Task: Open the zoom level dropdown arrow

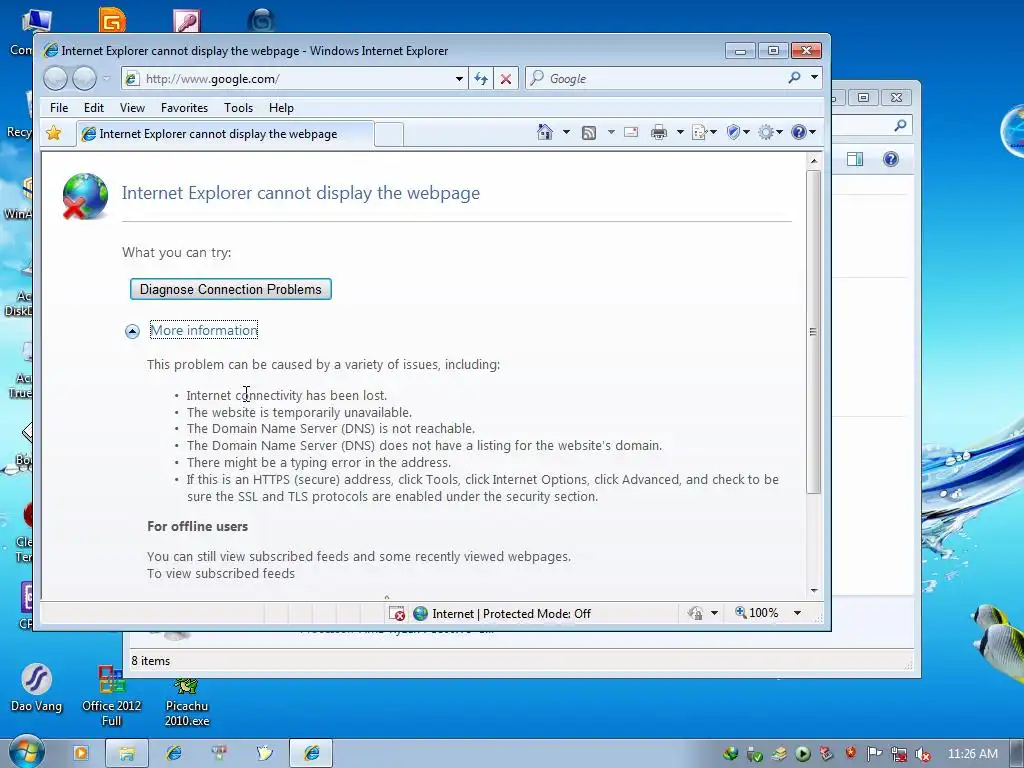Action: click(797, 613)
